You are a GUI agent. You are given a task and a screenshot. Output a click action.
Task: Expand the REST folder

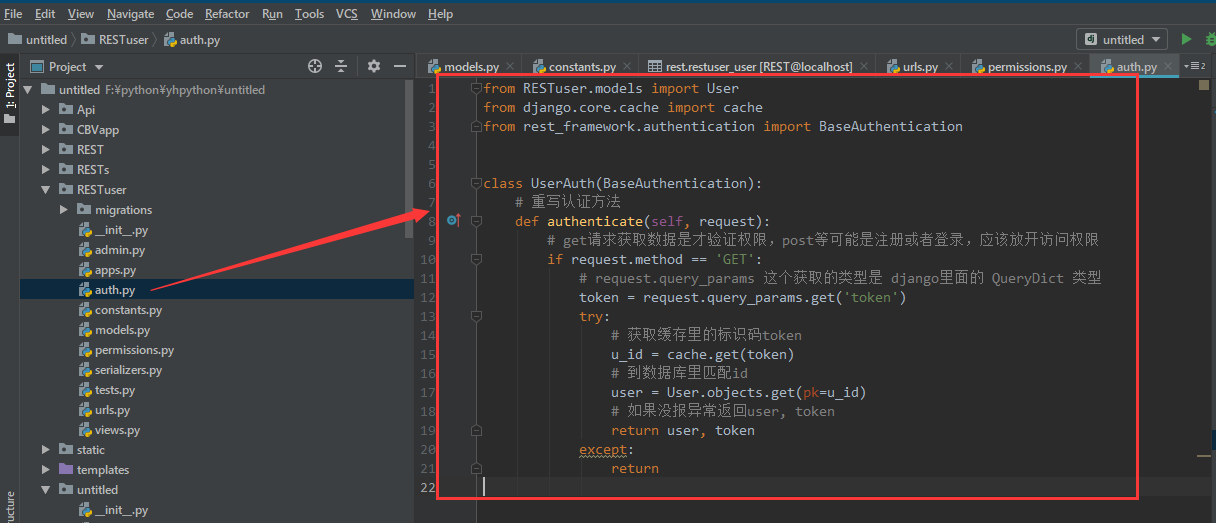click(x=46, y=150)
